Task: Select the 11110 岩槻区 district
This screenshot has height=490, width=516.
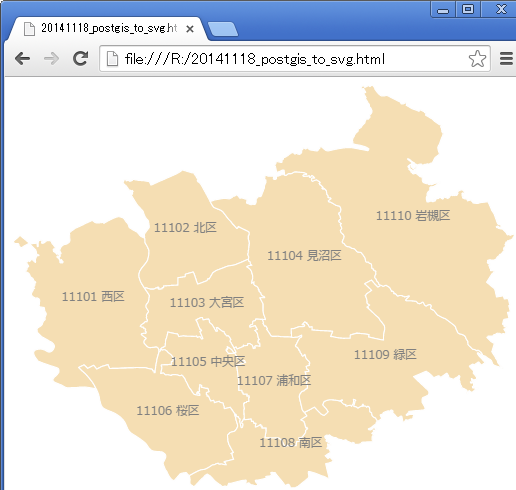Action: (413, 215)
